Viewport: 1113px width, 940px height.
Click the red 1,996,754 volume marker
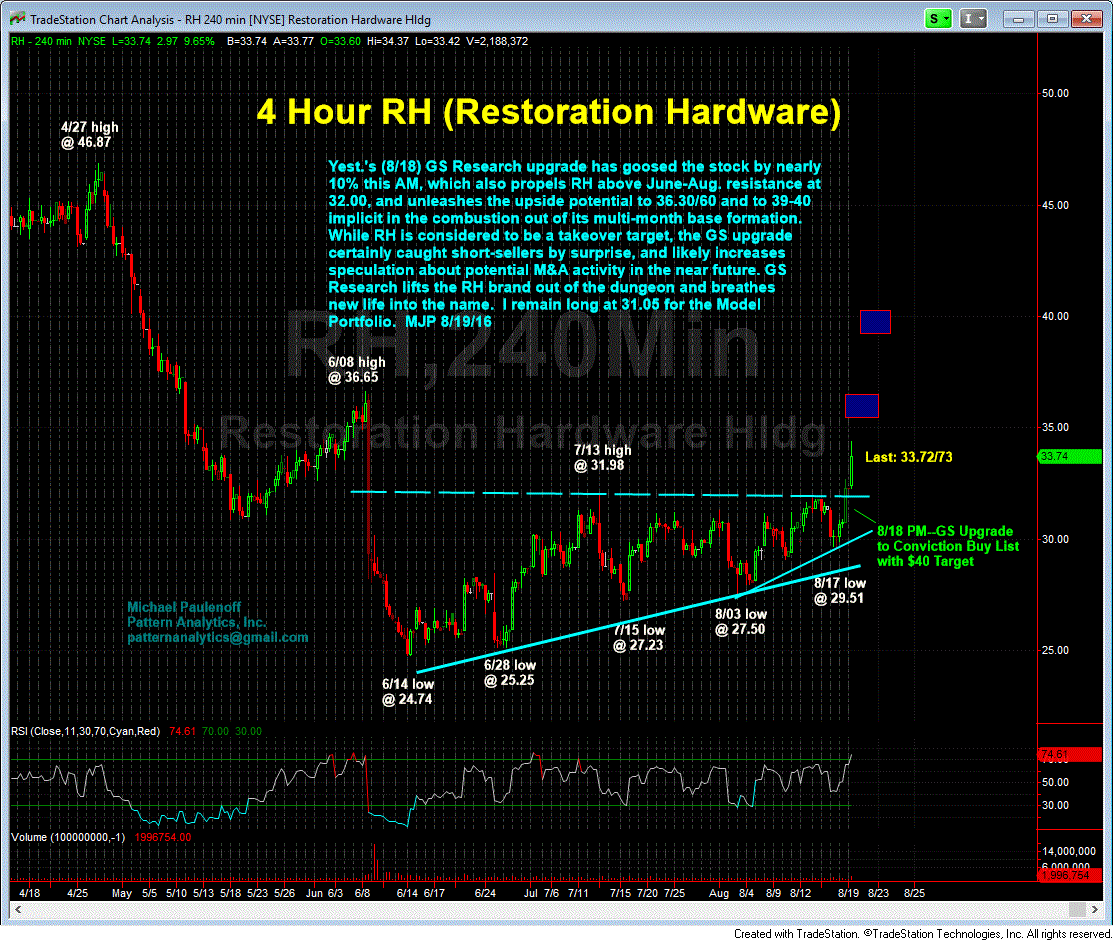point(1070,875)
